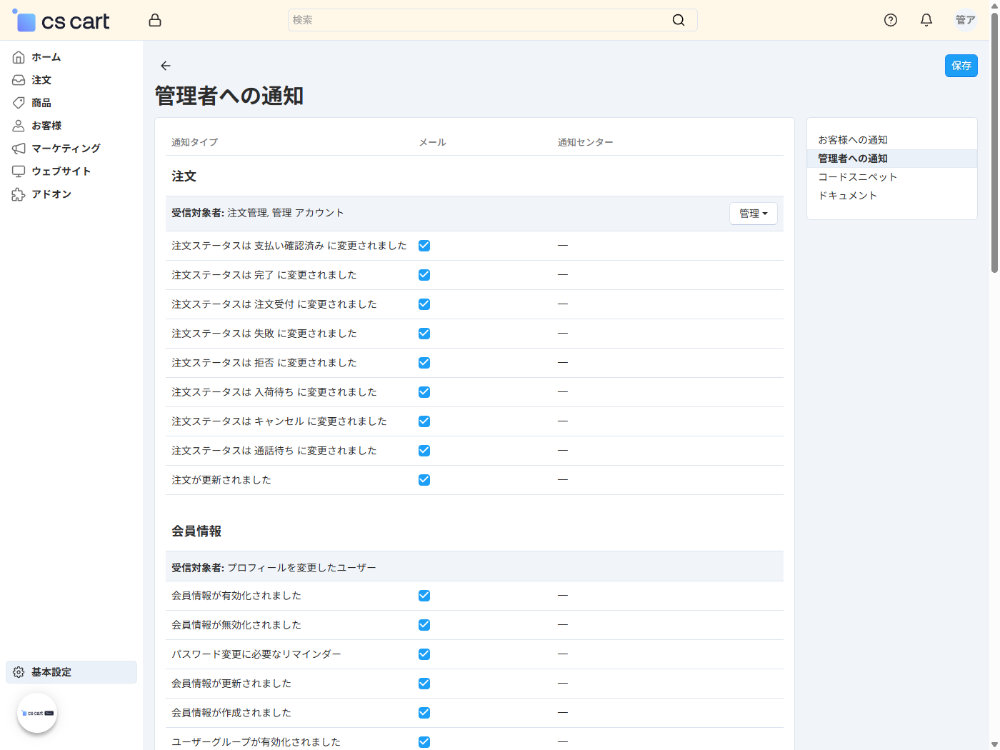Open the 管理 recipient dropdown
Viewport: 1000px width, 750px height.
(753, 213)
